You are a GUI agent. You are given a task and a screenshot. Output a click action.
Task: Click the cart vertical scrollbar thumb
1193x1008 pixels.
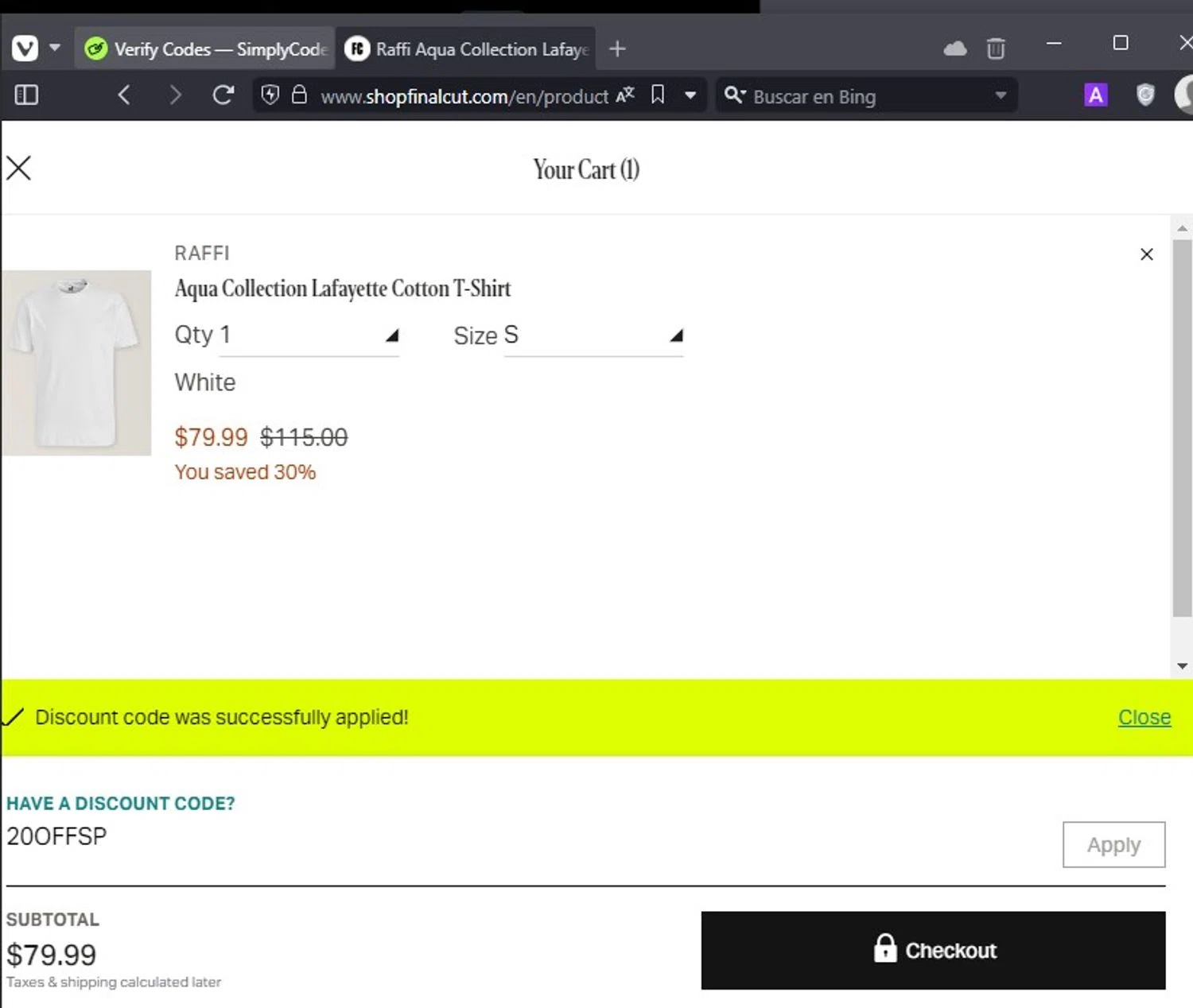(x=1182, y=428)
